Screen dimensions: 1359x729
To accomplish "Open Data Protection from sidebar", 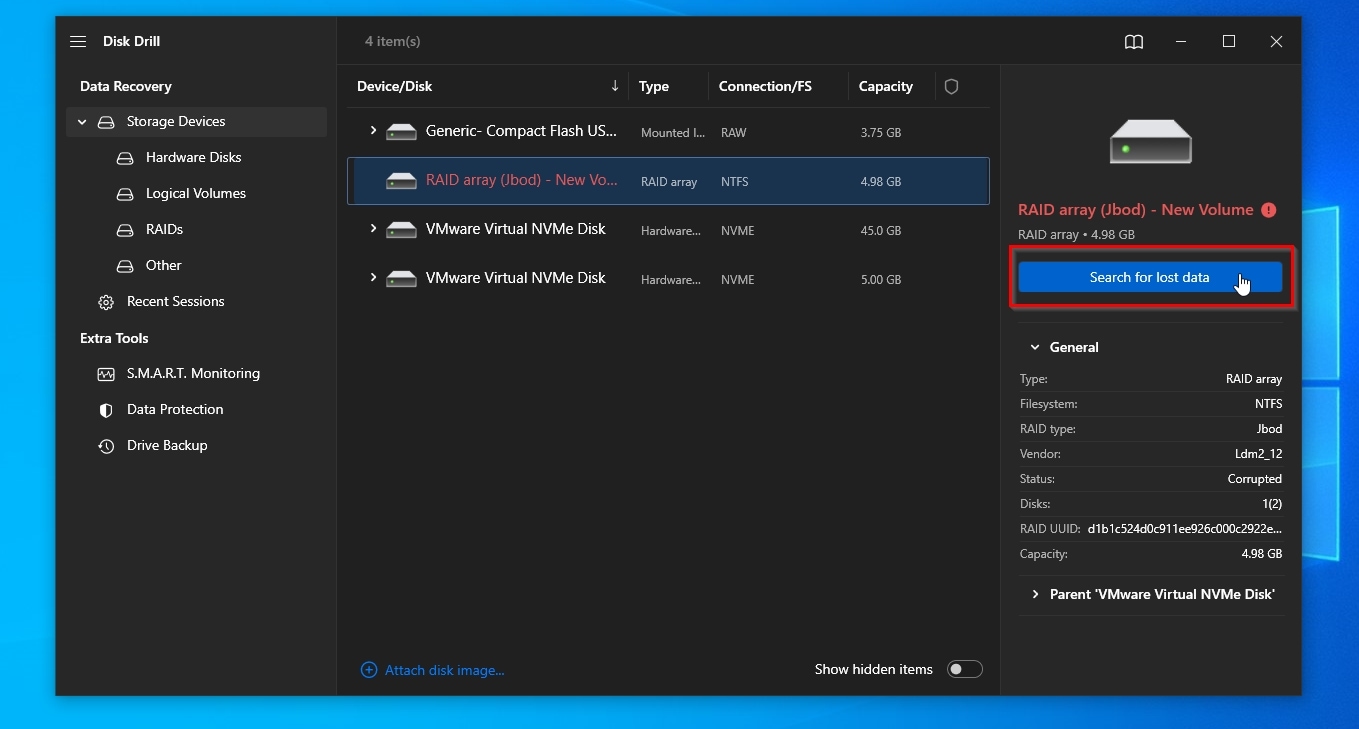I will (174, 410).
